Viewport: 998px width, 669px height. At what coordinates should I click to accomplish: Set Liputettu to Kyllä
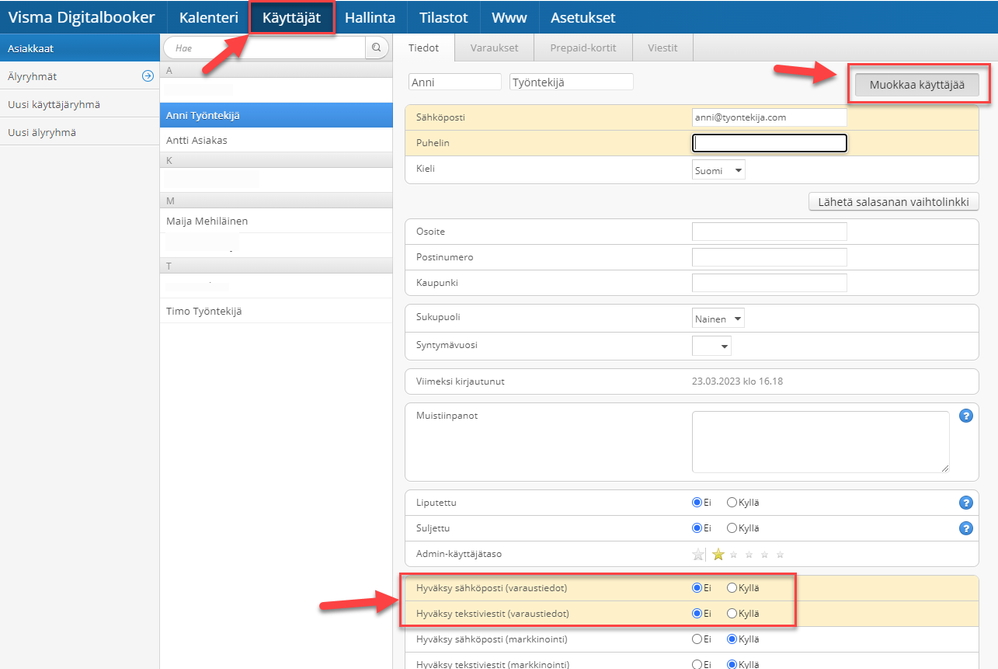click(x=731, y=503)
